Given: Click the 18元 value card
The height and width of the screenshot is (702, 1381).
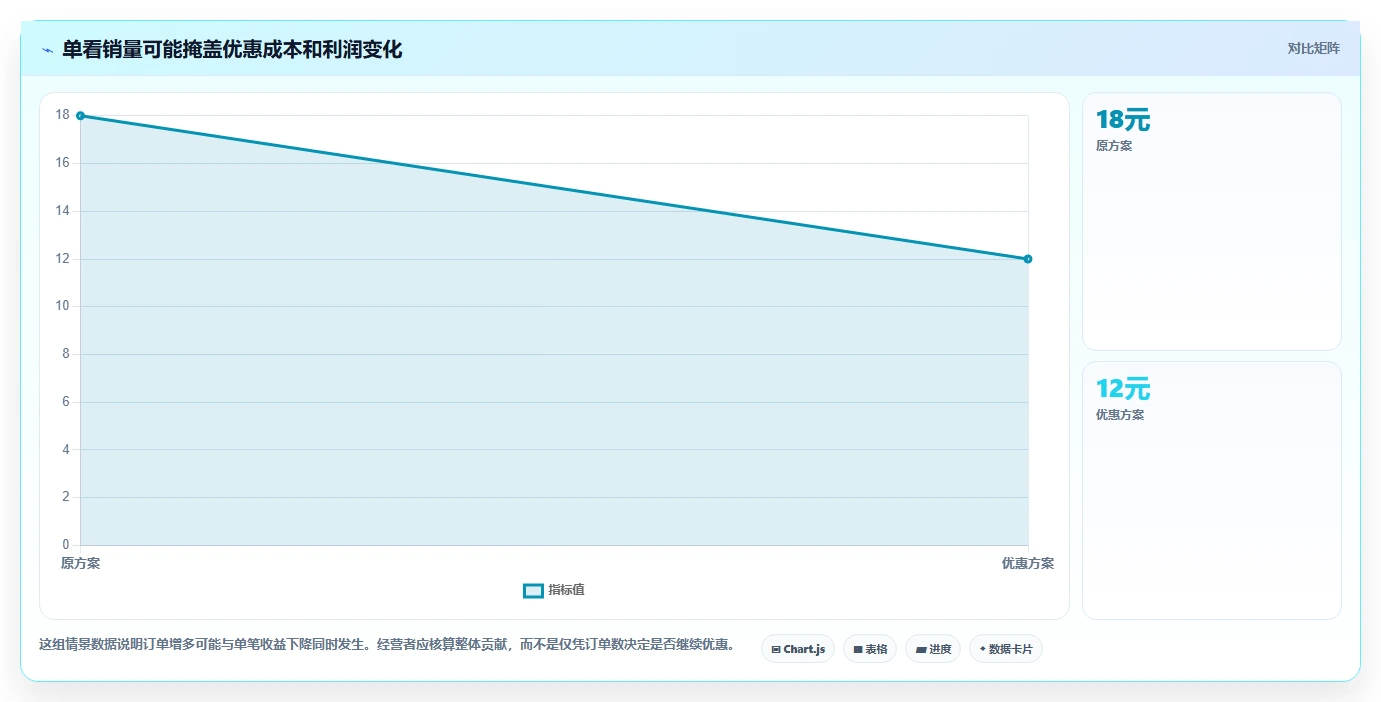Looking at the screenshot, I should click(1212, 222).
